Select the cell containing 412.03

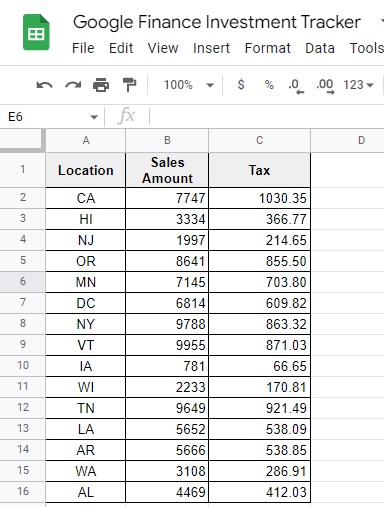tap(259, 492)
